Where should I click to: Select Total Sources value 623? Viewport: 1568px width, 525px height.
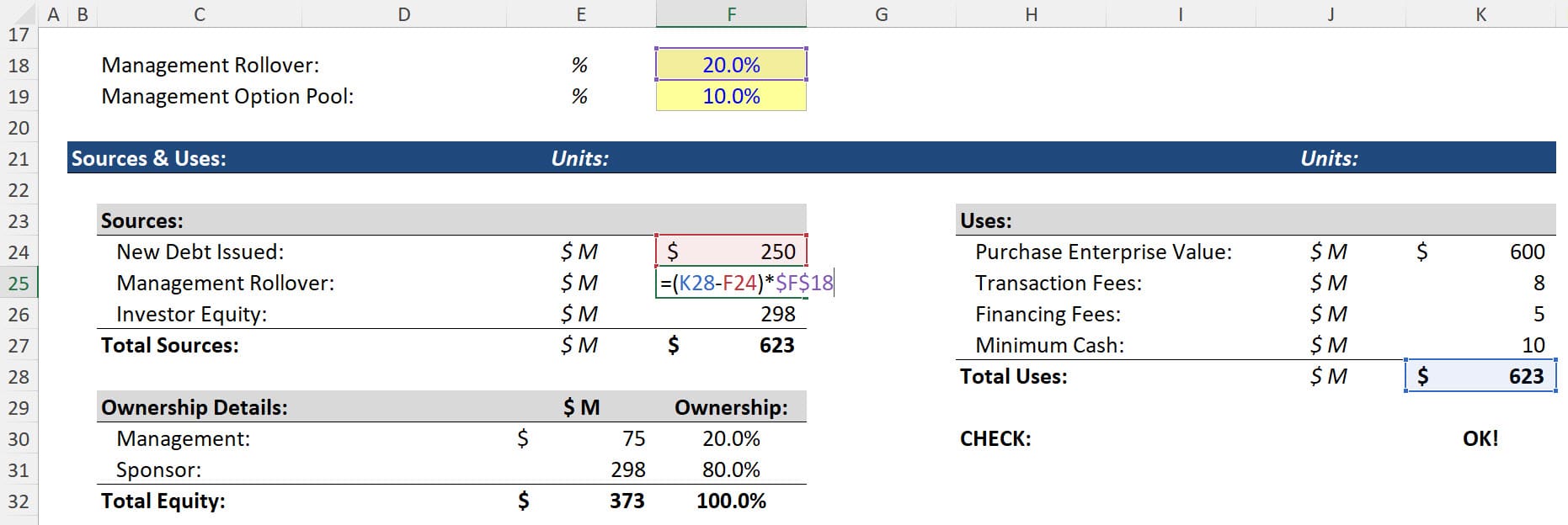tap(731, 345)
